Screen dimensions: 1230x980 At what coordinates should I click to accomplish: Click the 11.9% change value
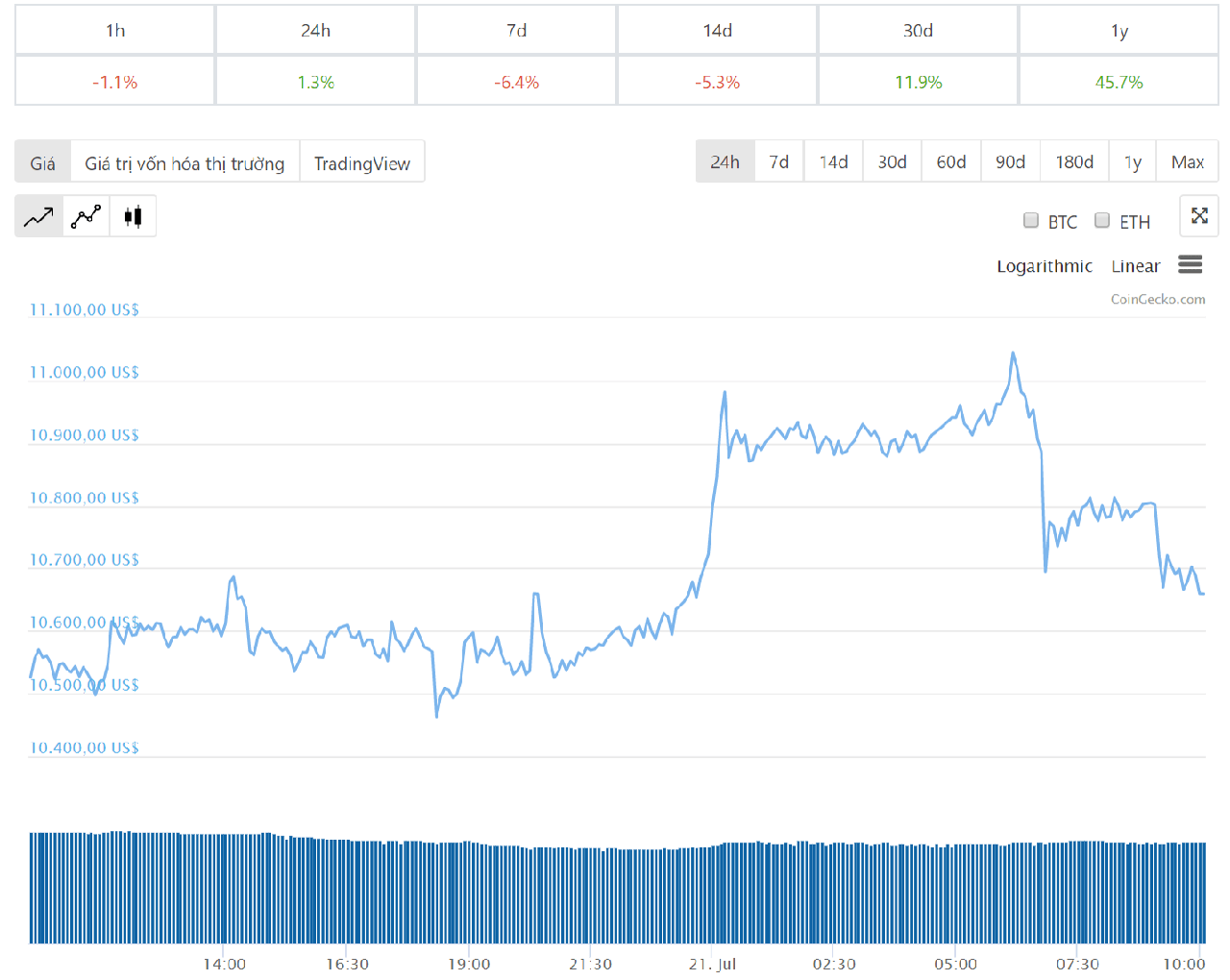point(919,83)
